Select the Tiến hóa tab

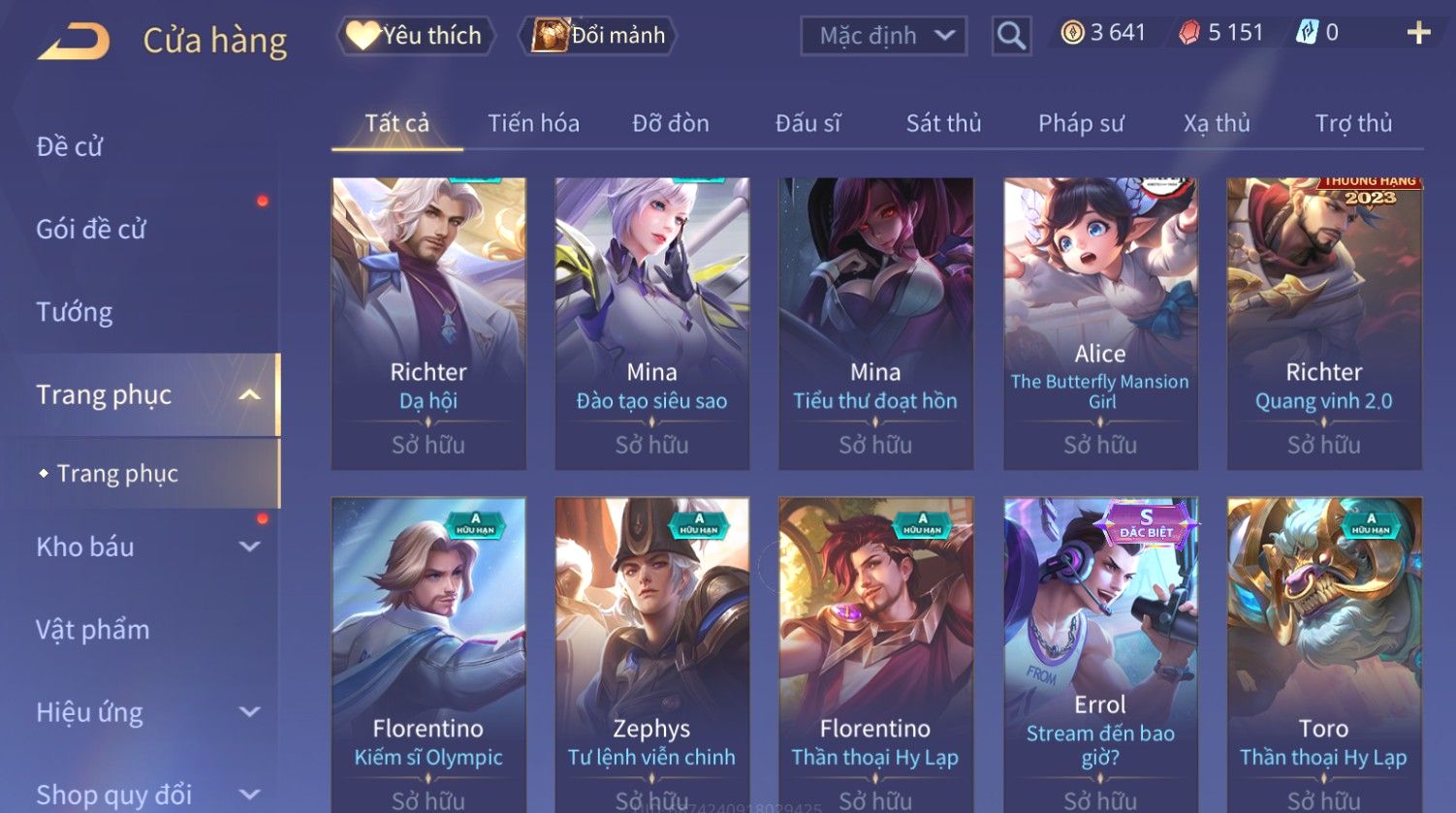click(533, 124)
